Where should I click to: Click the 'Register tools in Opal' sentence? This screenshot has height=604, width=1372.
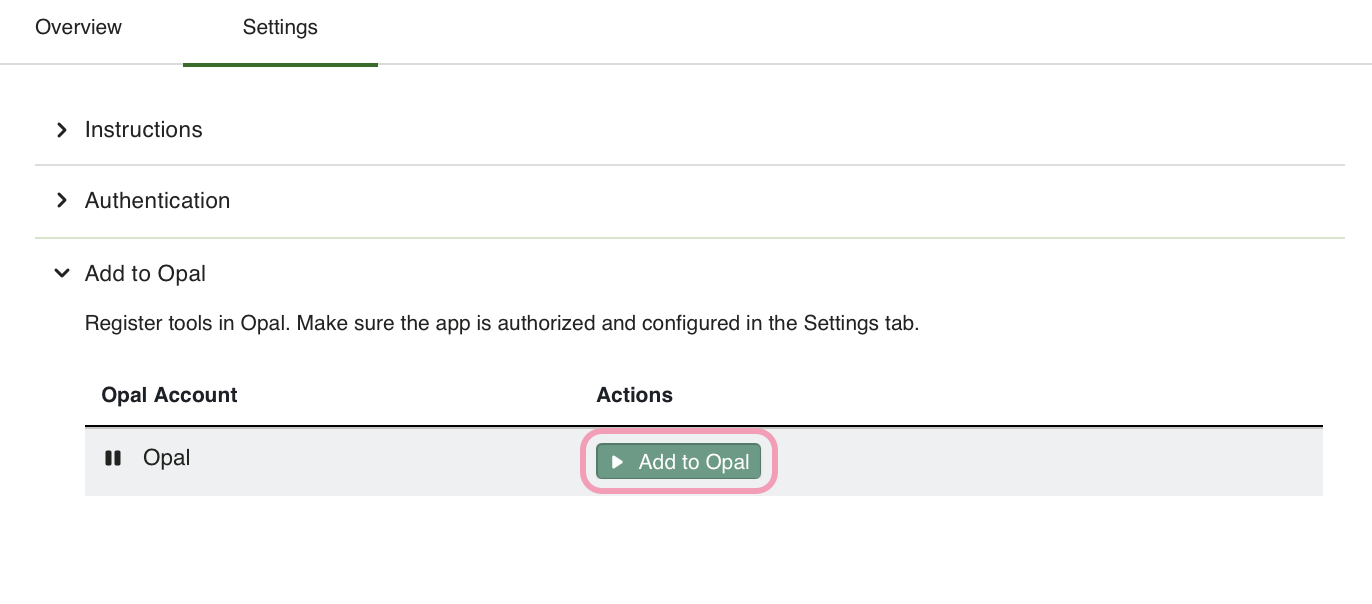(x=188, y=324)
